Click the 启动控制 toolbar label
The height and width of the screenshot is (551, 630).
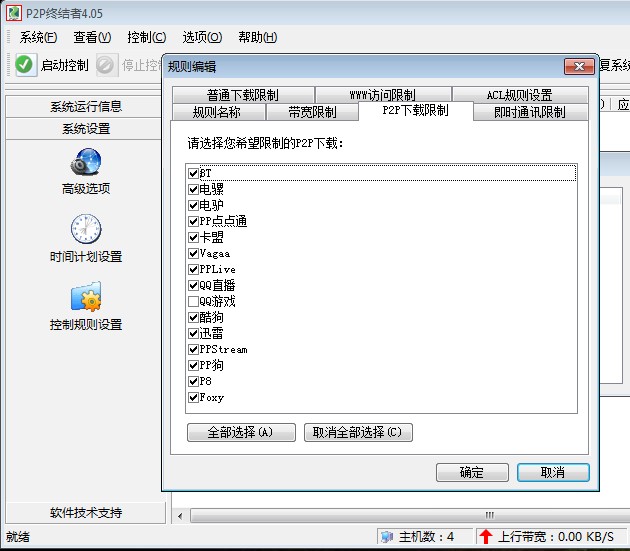point(64,65)
